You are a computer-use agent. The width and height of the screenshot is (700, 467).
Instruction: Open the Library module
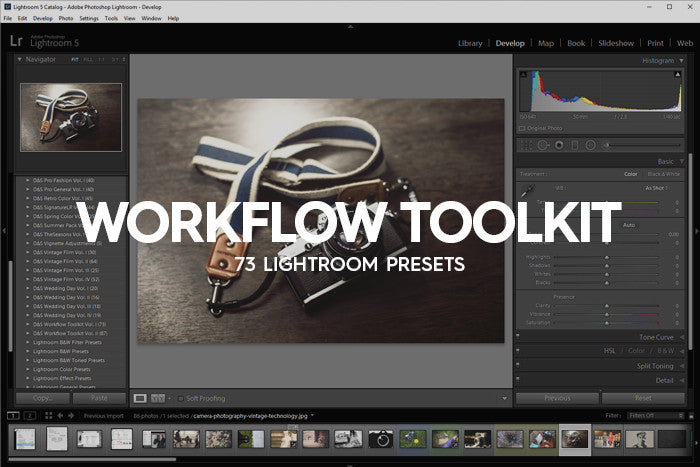click(470, 43)
